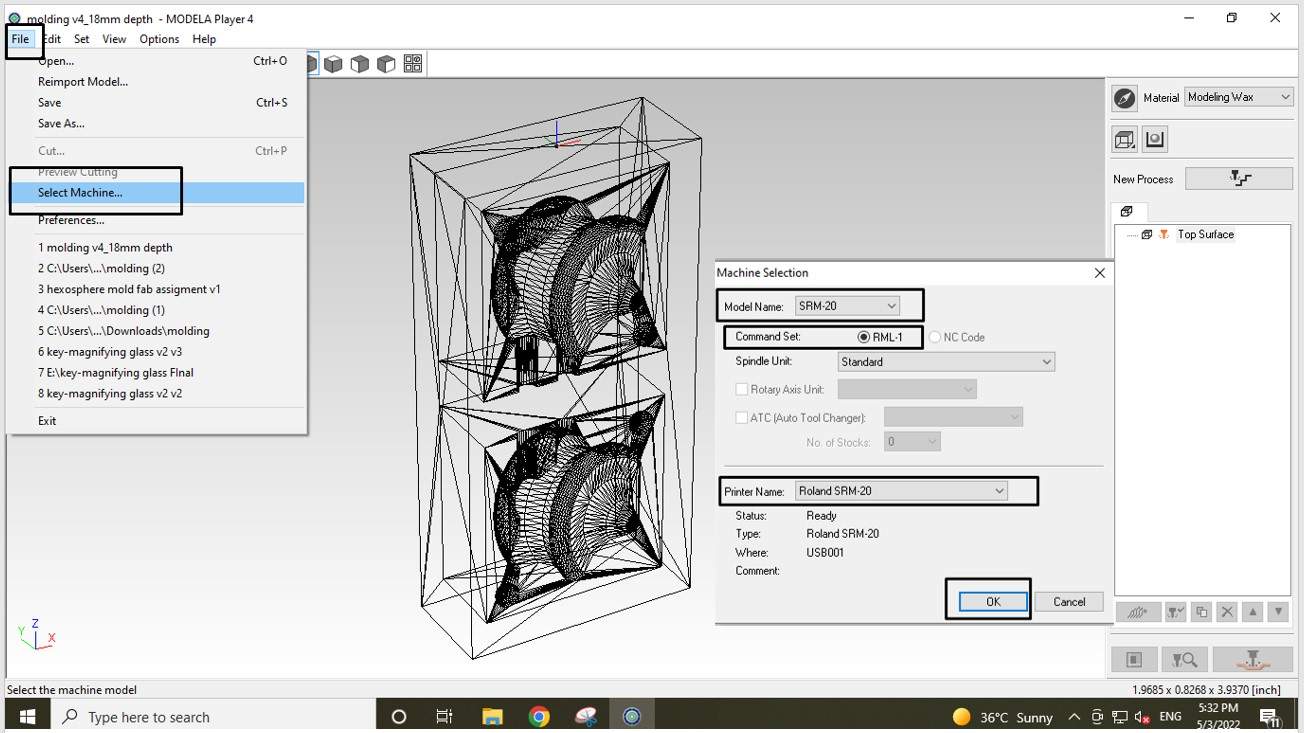1304x733 pixels.
Task: Open recent file 6 key-magnifying glass v2 v3
Action: 156,352
